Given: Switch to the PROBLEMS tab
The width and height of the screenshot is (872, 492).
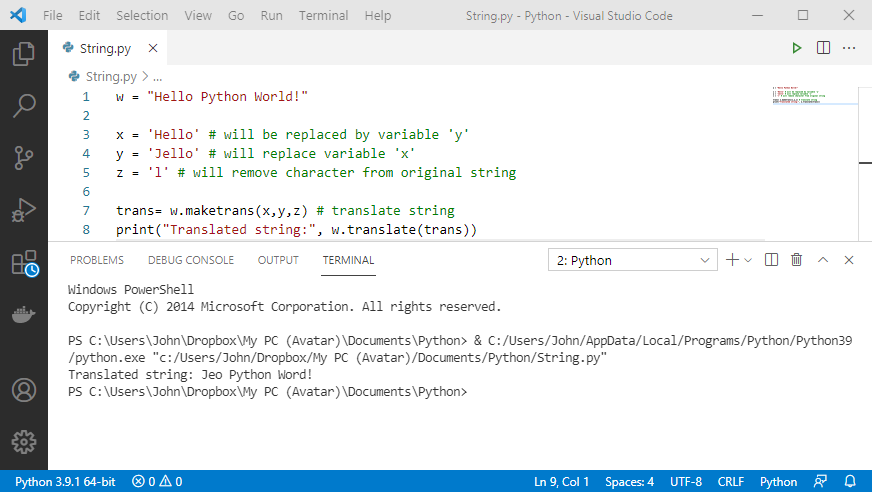Looking at the screenshot, I should [97, 260].
